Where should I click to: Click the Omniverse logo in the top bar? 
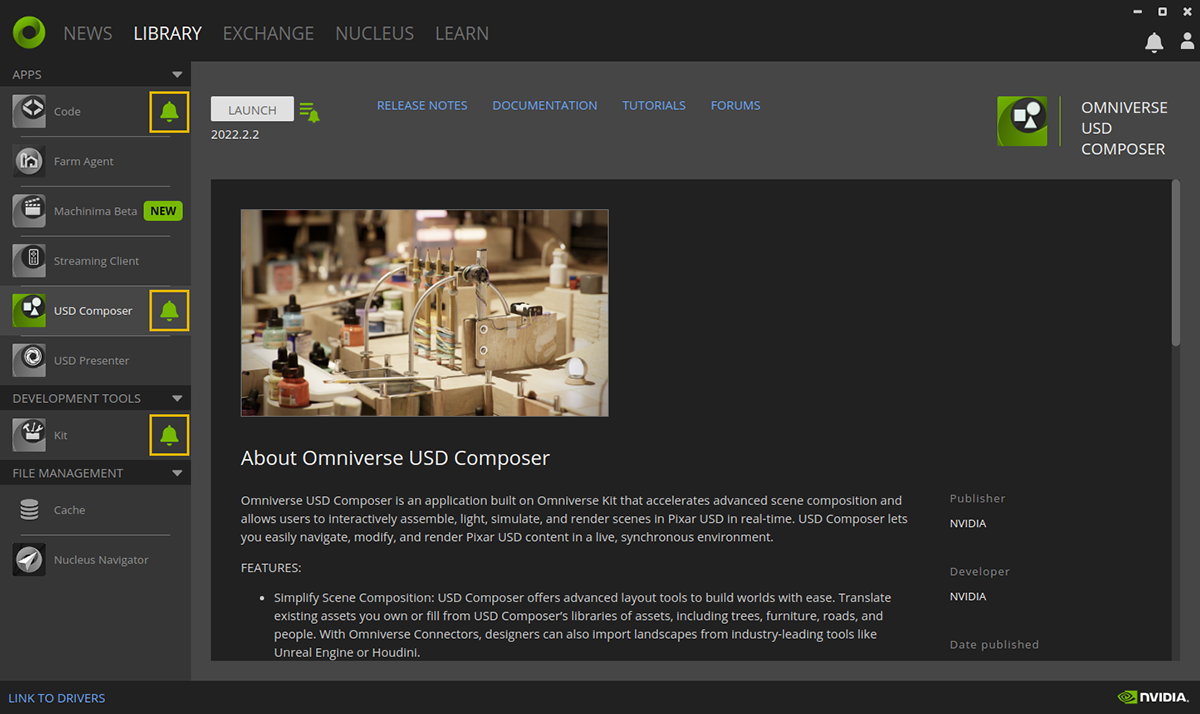(29, 32)
